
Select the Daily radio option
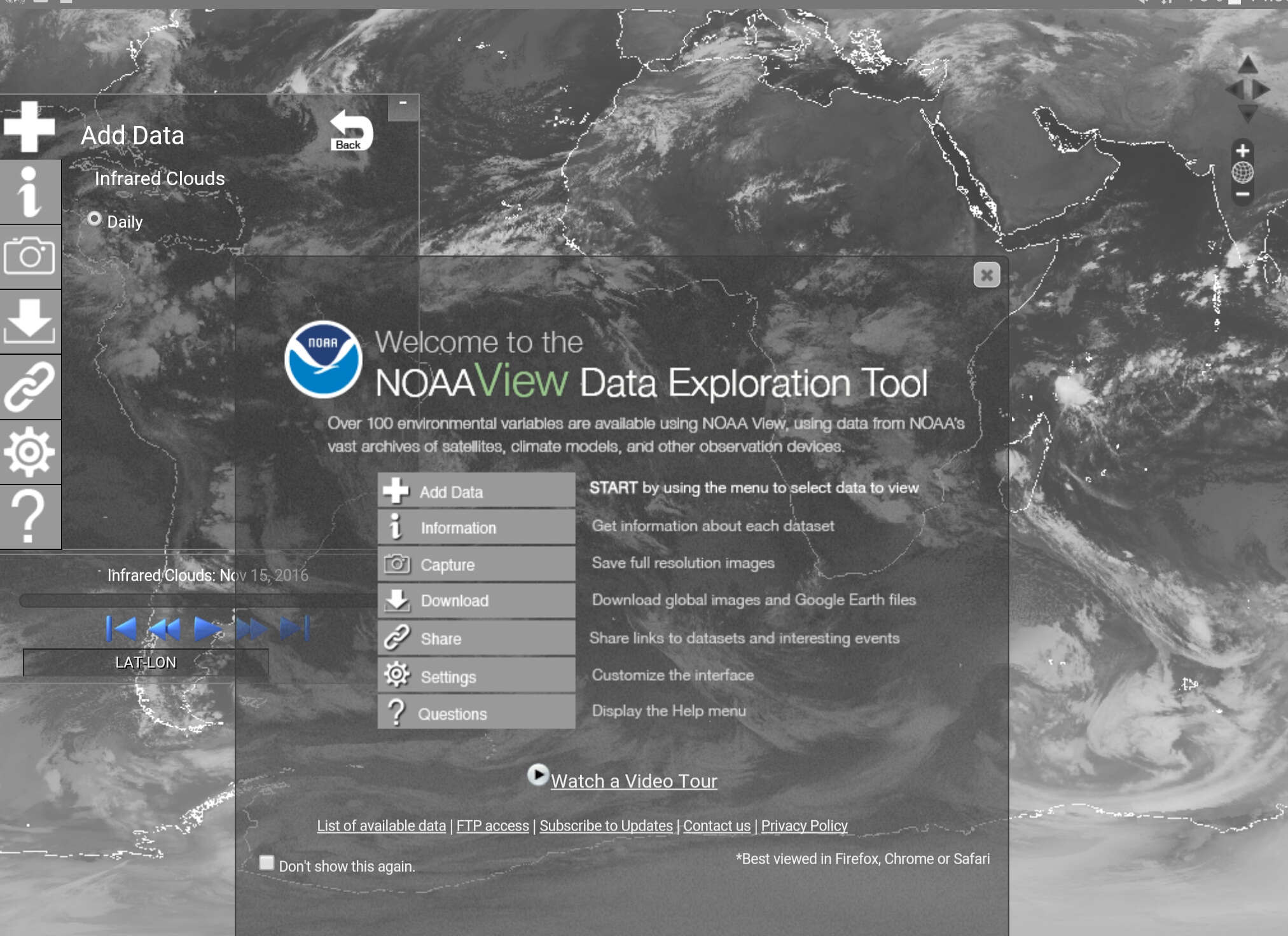pos(94,219)
